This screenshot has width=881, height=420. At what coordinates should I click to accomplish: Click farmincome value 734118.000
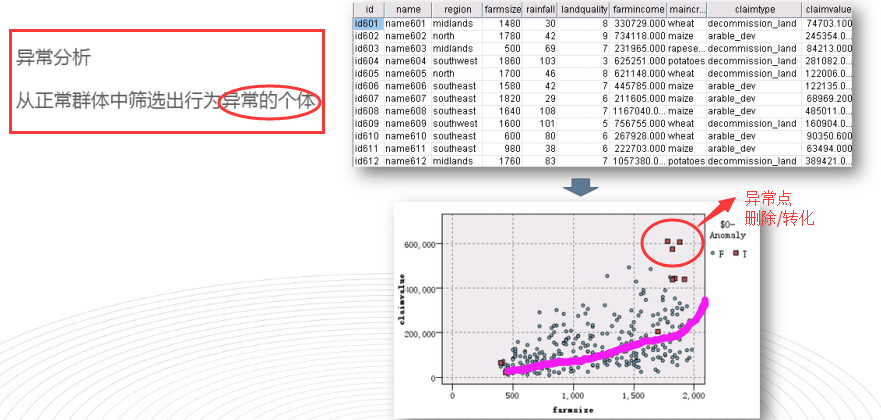[x=638, y=36]
